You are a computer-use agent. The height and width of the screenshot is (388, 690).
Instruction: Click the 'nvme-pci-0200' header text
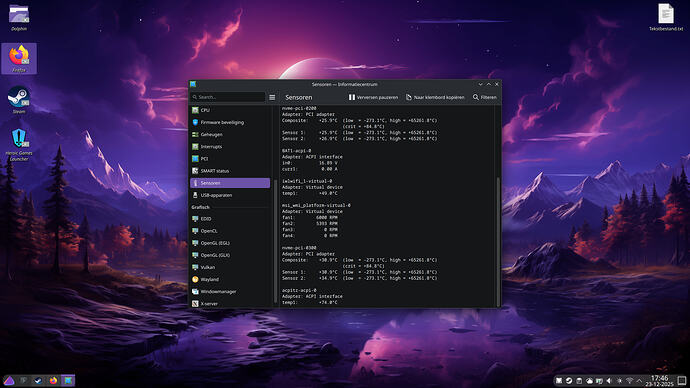(x=299, y=108)
